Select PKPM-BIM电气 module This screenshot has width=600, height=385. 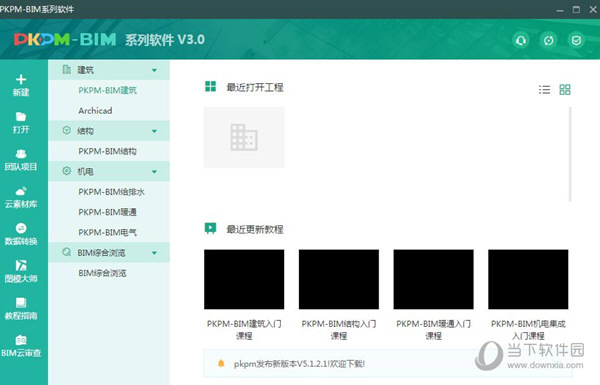(108, 232)
